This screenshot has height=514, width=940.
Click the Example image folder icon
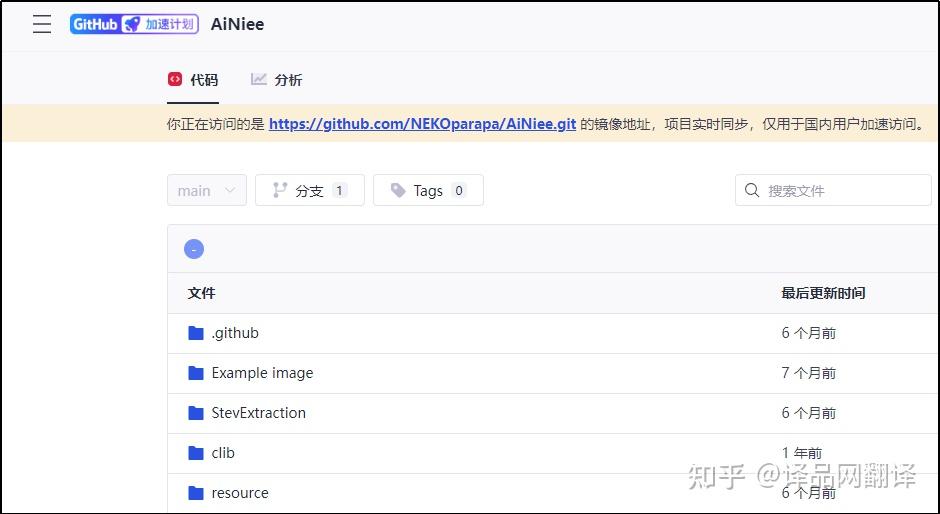[196, 373]
